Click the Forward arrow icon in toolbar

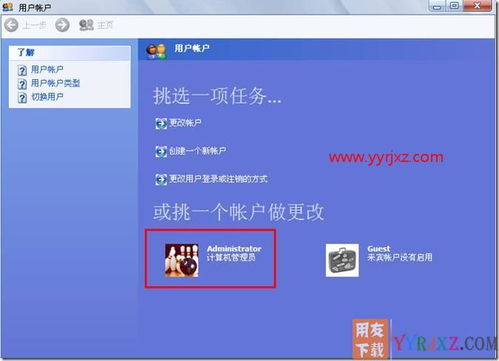62,25
